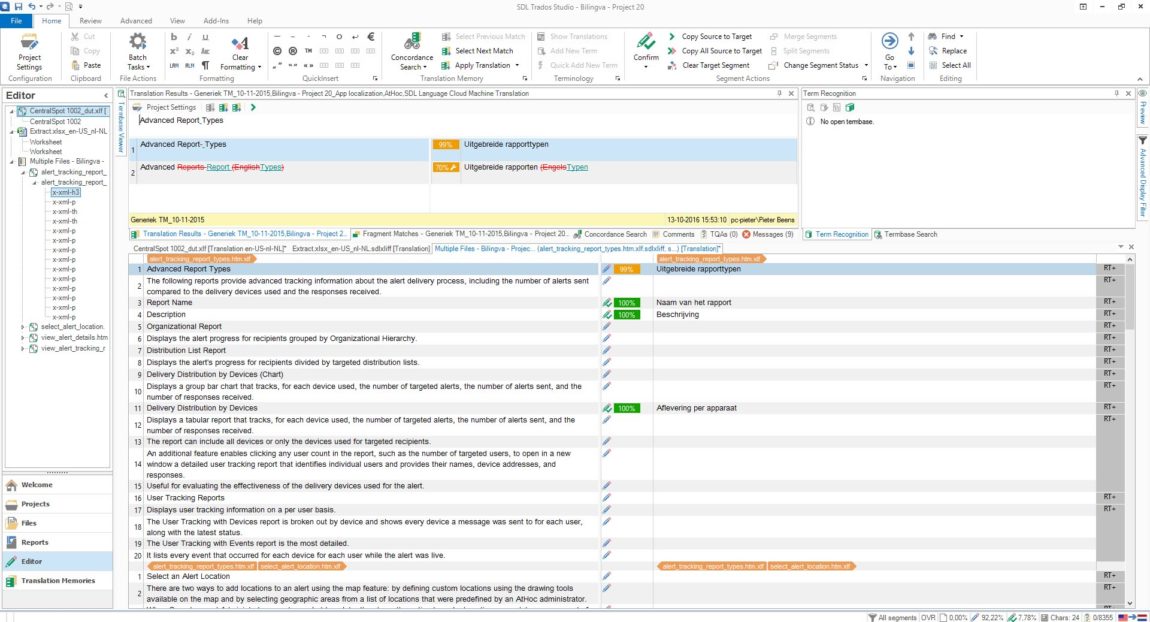Open the Review ribbon tab
Image resolution: width=1150 pixels, height=622 pixels.
click(90, 21)
